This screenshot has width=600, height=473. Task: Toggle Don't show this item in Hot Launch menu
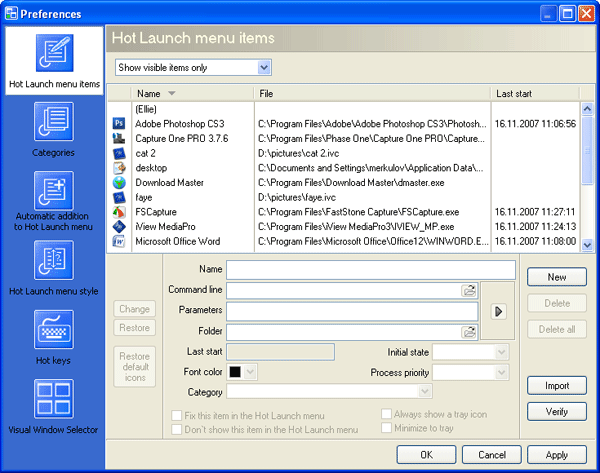(176, 429)
